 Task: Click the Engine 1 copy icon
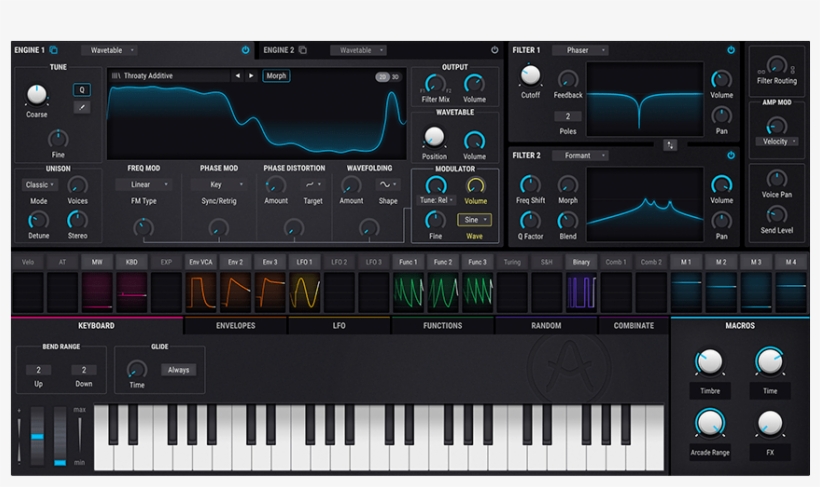(x=54, y=50)
